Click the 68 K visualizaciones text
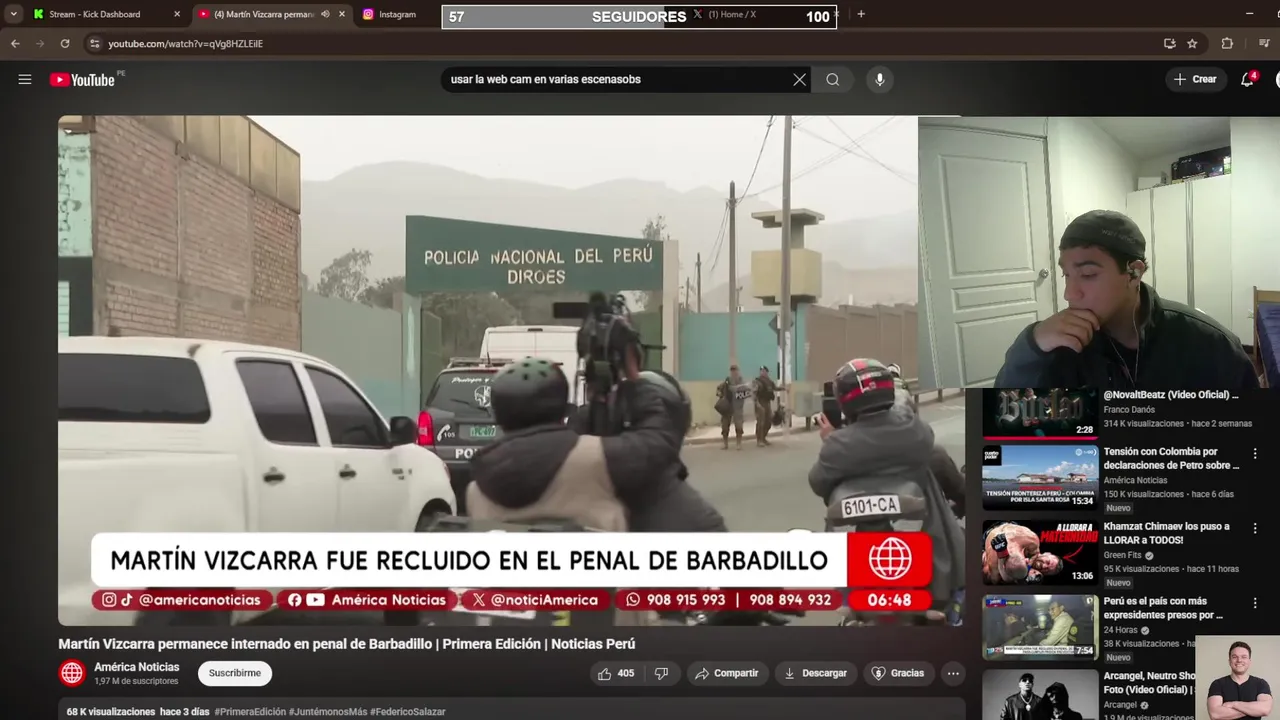1280x720 pixels. (x=110, y=712)
